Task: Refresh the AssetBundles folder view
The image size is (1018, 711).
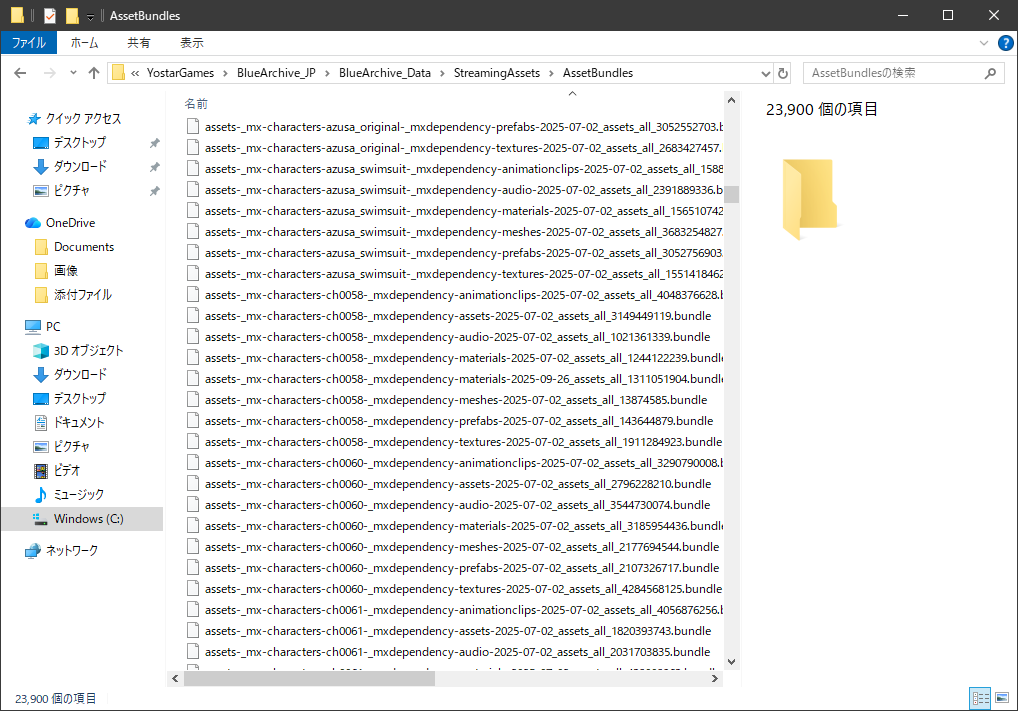Action: [783, 73]
